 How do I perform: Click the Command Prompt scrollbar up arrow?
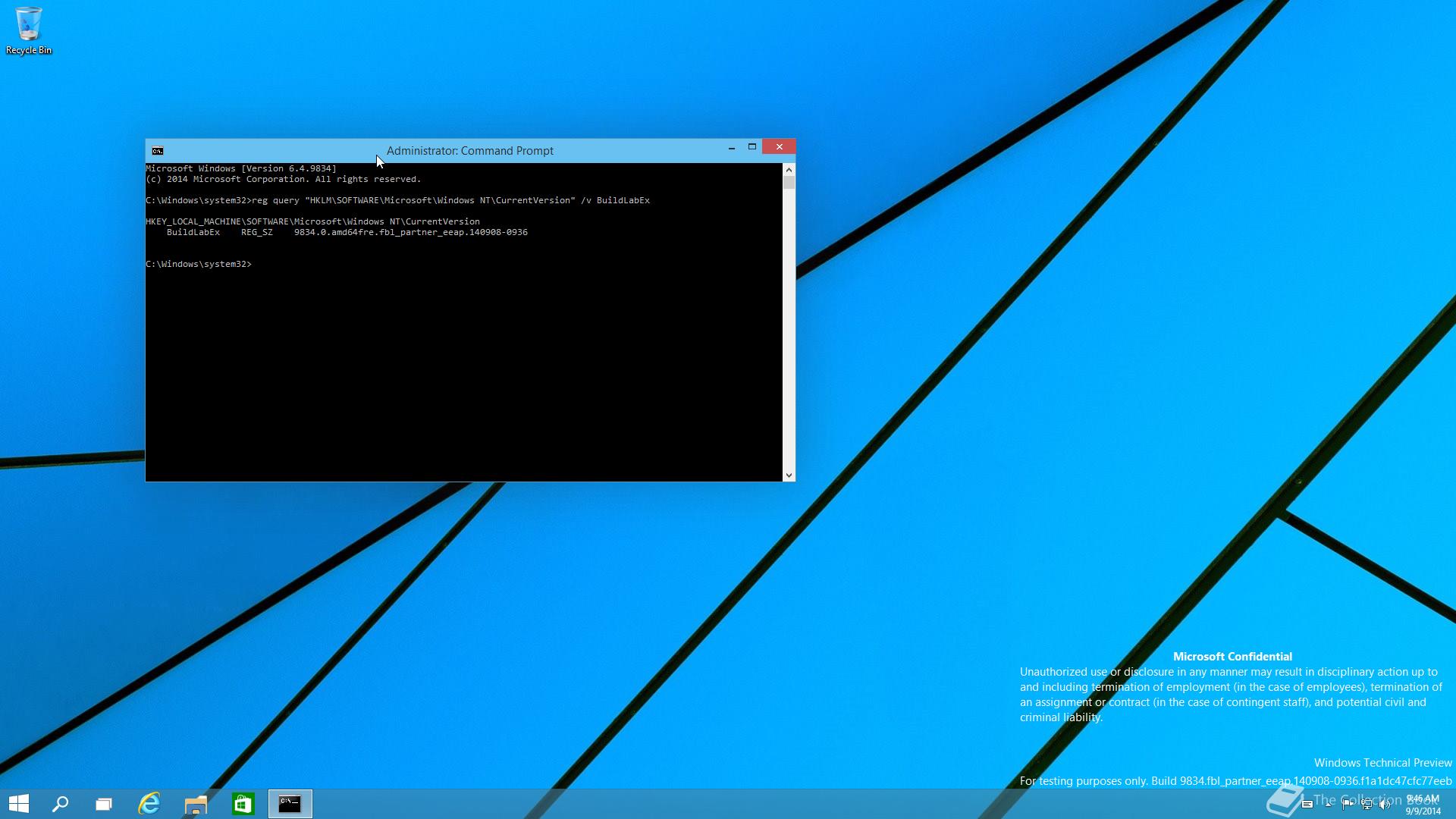coord(789,170)
